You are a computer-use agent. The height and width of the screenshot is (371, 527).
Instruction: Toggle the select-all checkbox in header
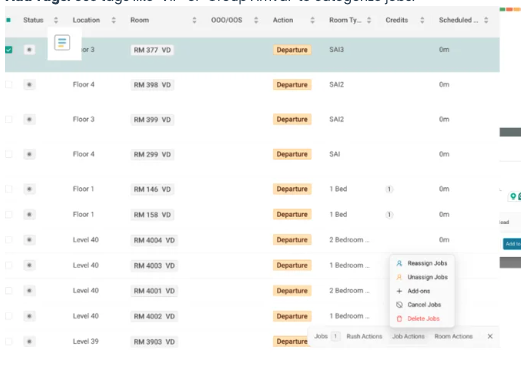click(8, 20)
